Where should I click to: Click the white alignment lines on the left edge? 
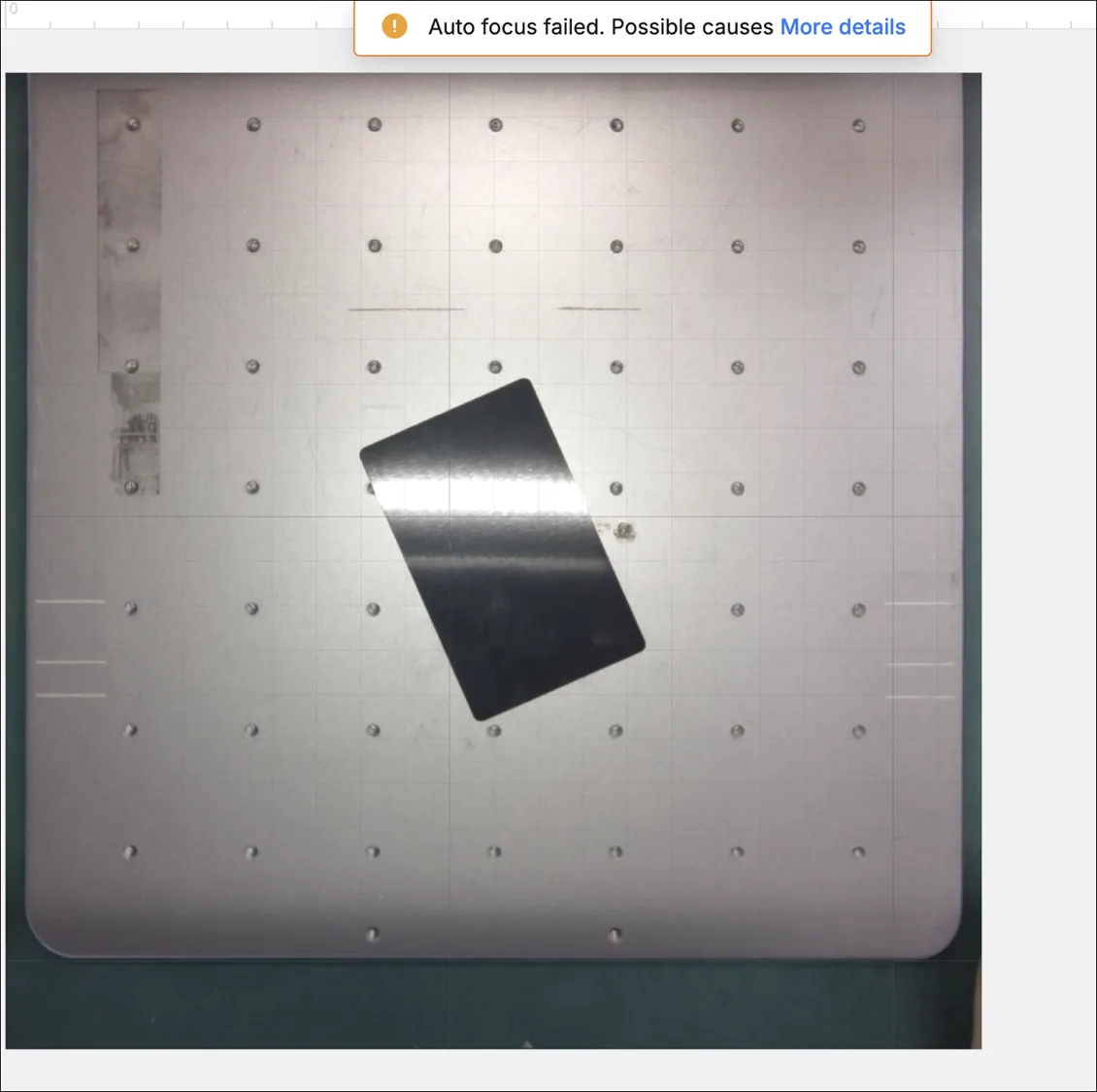point(71,647)
